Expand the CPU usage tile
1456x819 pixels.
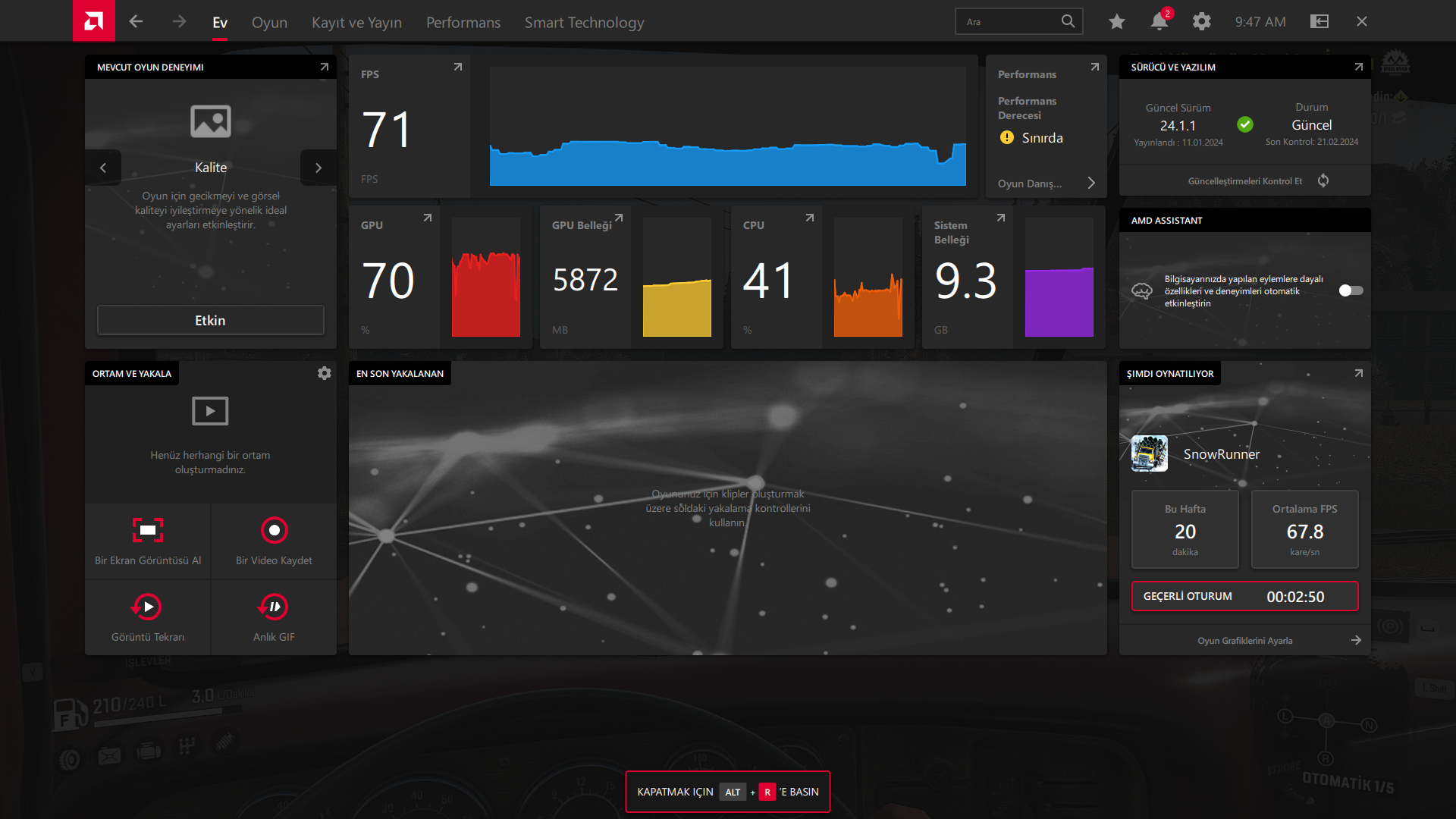[x=810, y=218]
